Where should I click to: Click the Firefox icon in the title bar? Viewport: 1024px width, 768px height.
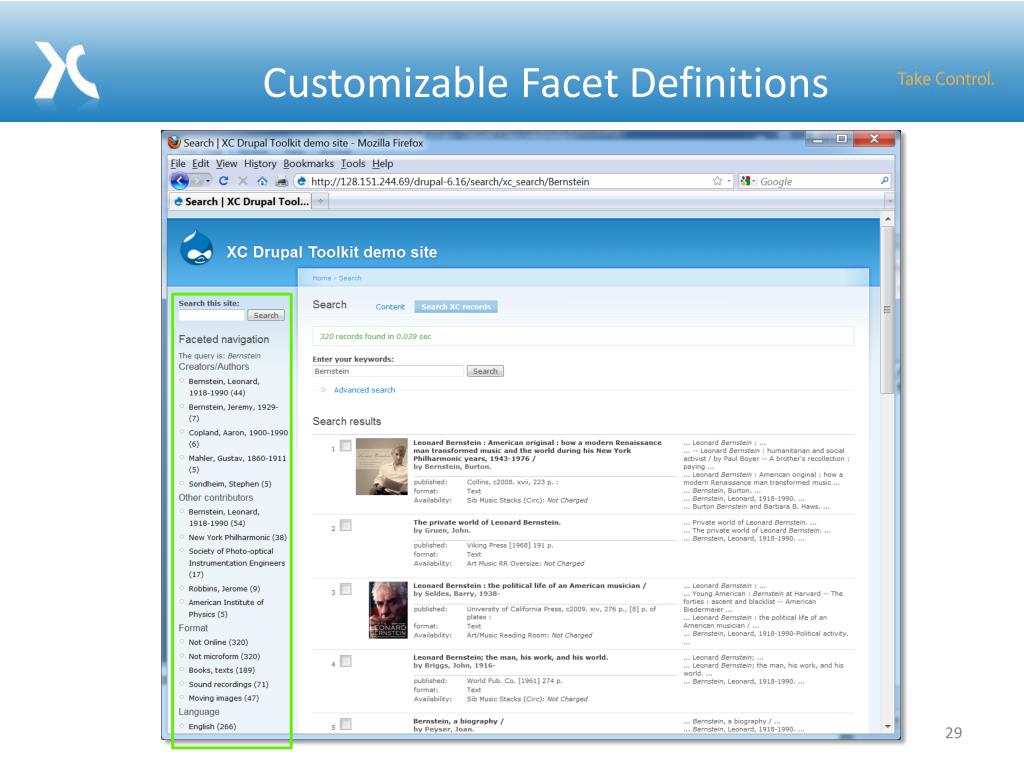point(174,142)
